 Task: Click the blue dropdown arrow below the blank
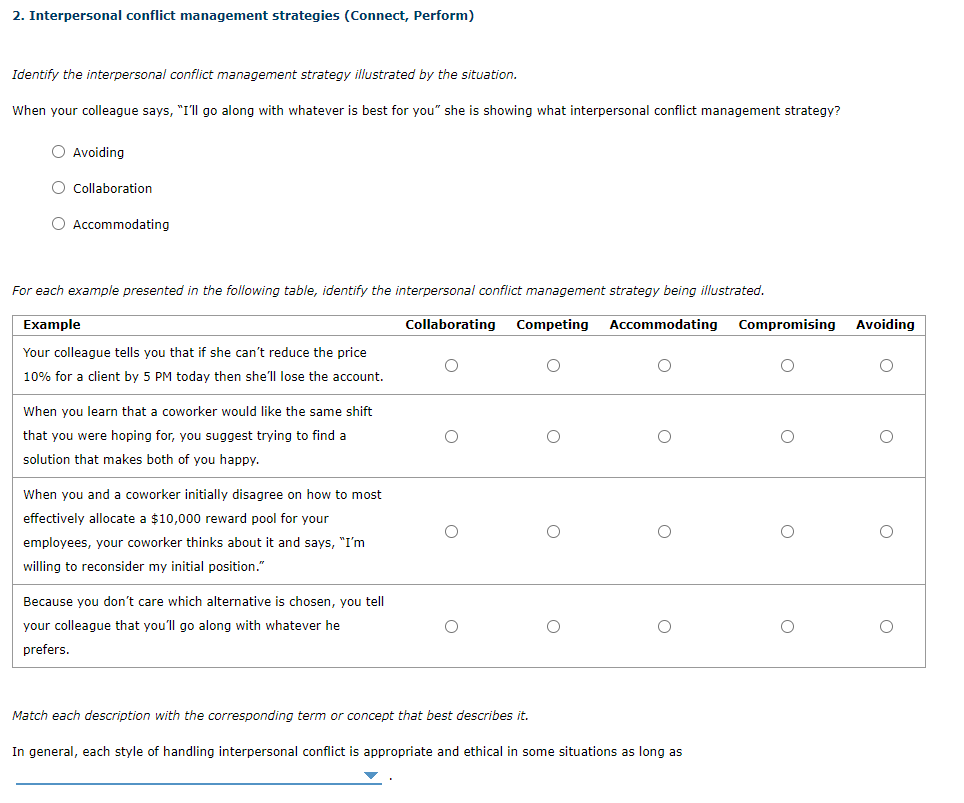[370, 775]
